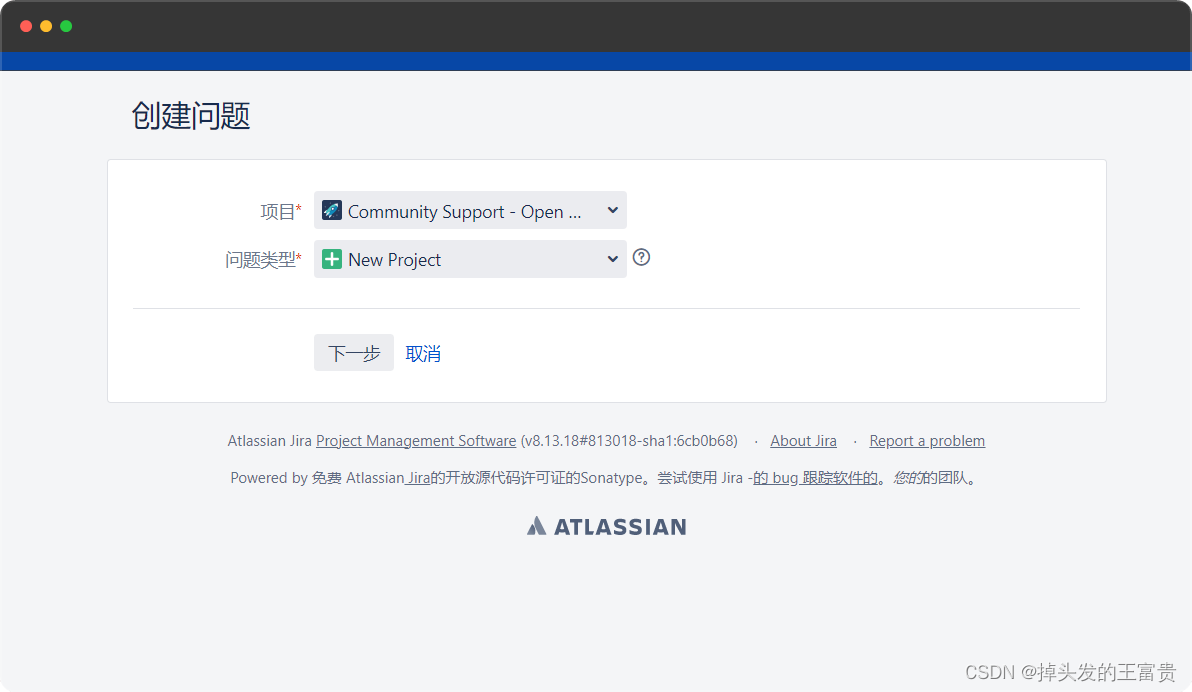Click the 取消 link
This screenshot has width=1192, height=692.
tap(423, 354)
